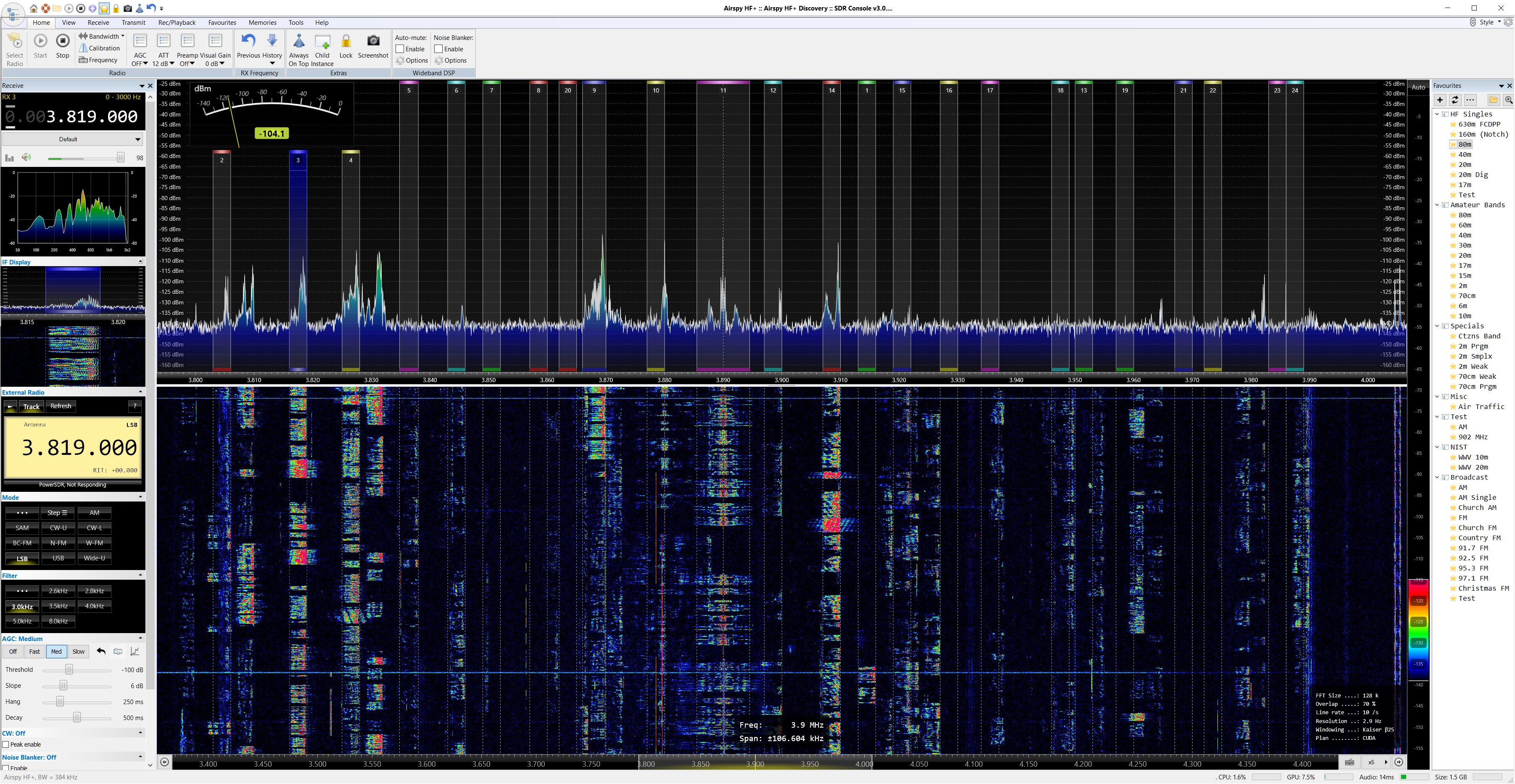Open the Bandwidth dropdown
1515x784 pixels.
click(x=102, y=37)
